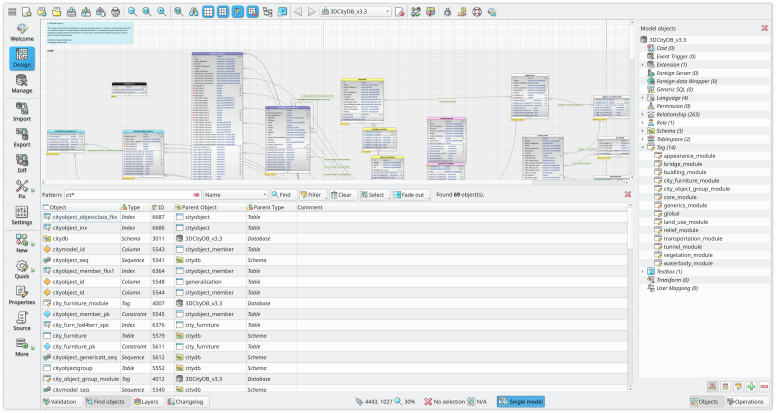Click the Quick actions sidebar icon

22,270
